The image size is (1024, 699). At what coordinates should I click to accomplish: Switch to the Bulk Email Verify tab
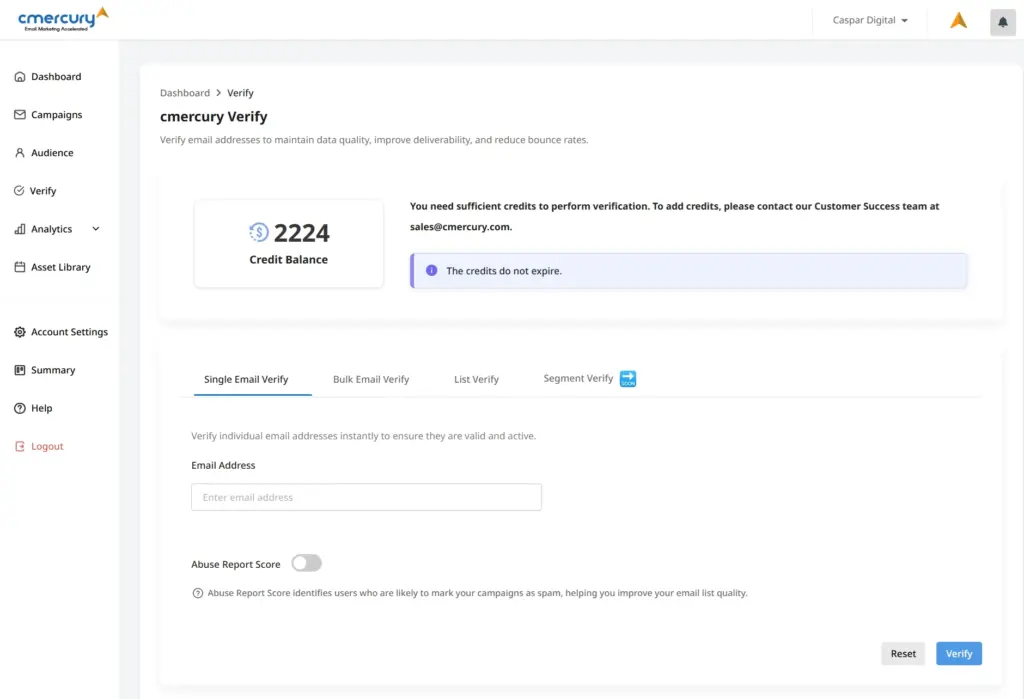[x=371, y=380]
